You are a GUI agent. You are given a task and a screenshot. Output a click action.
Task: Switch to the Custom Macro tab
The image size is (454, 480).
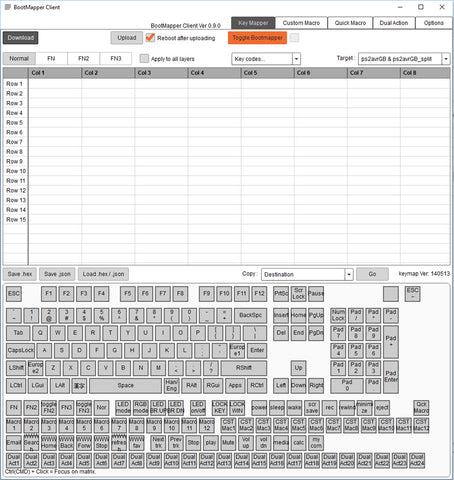coord(301,23)
